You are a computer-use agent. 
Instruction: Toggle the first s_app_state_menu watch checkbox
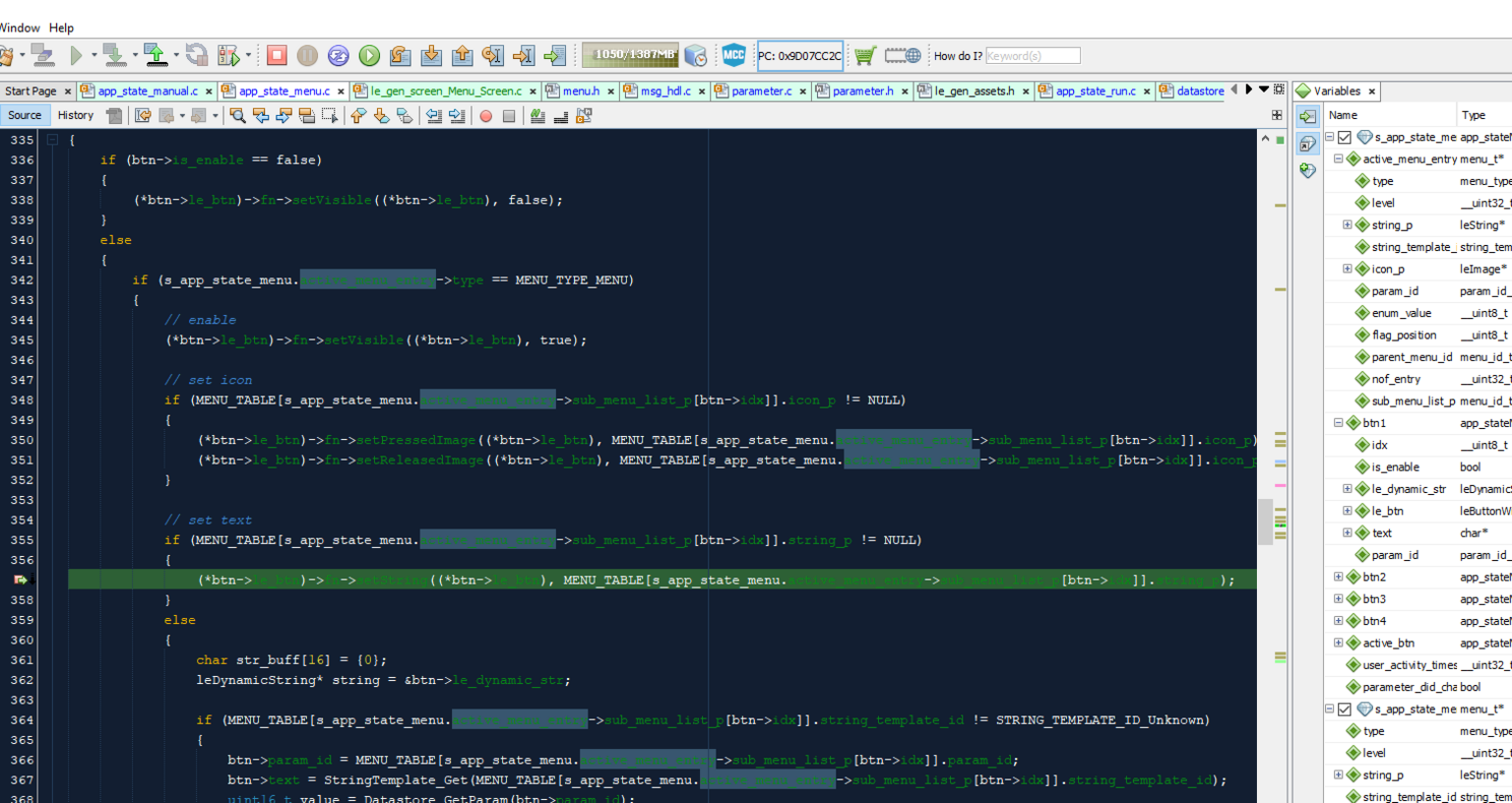[1345, 138]
